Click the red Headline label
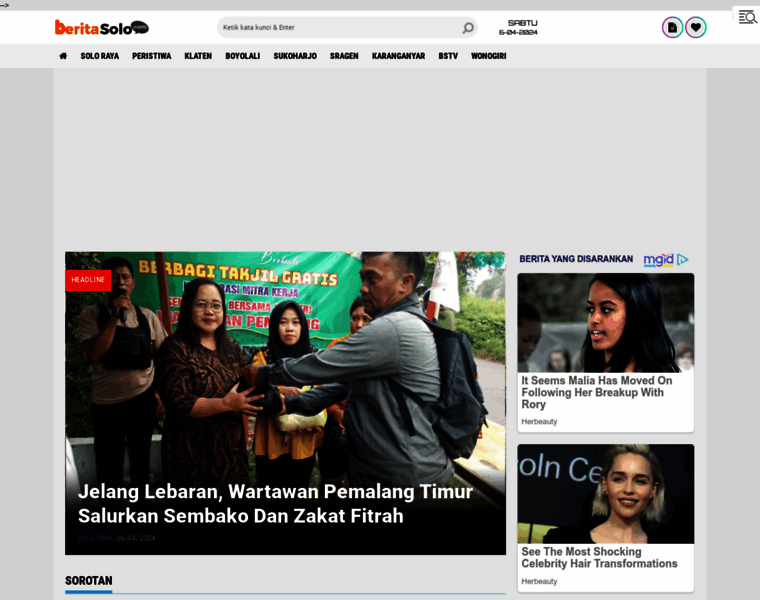Viewport: 760px width, 600px height. click(x=88, y=280)
